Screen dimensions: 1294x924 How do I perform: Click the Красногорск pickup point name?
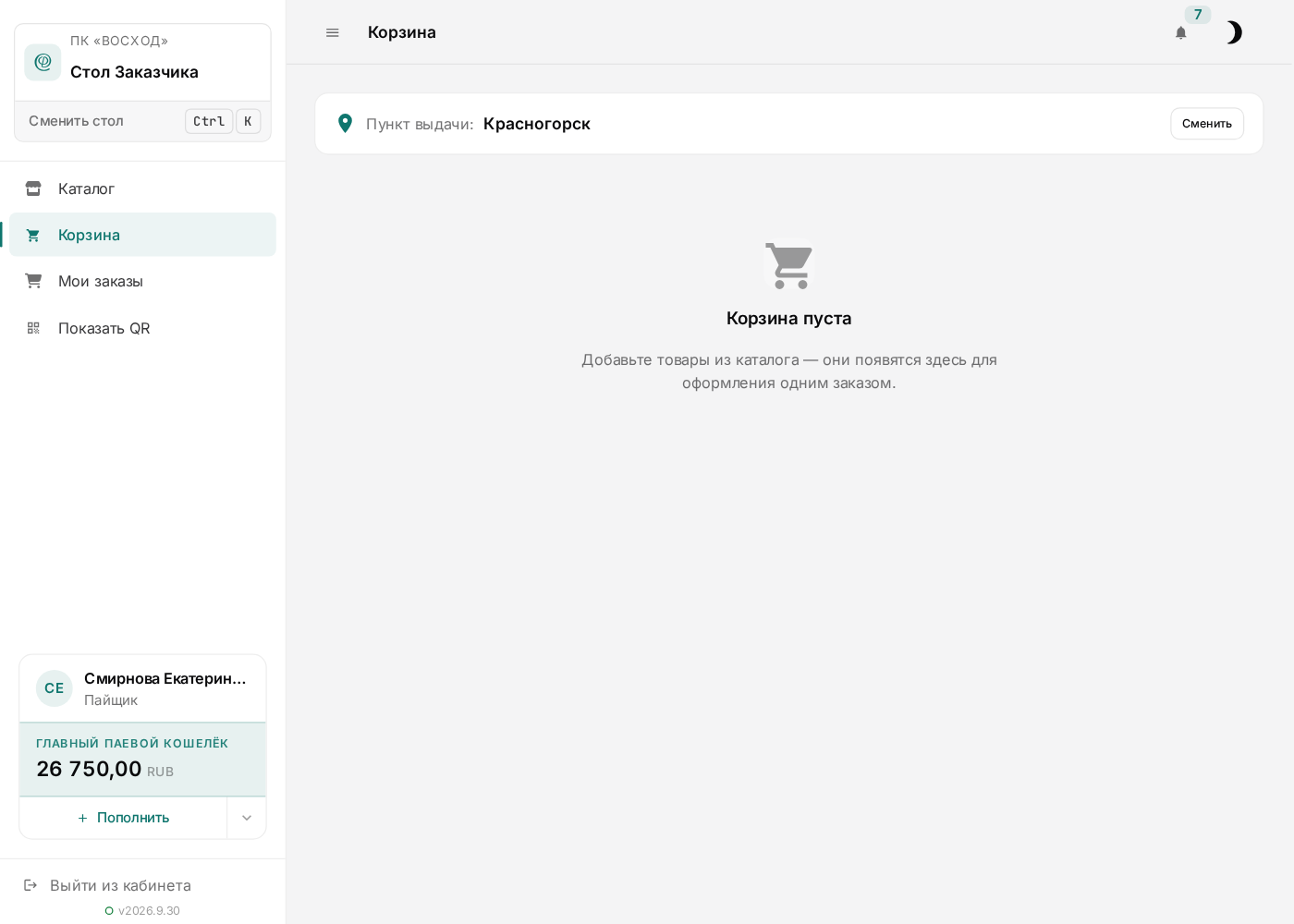point(537,124)
